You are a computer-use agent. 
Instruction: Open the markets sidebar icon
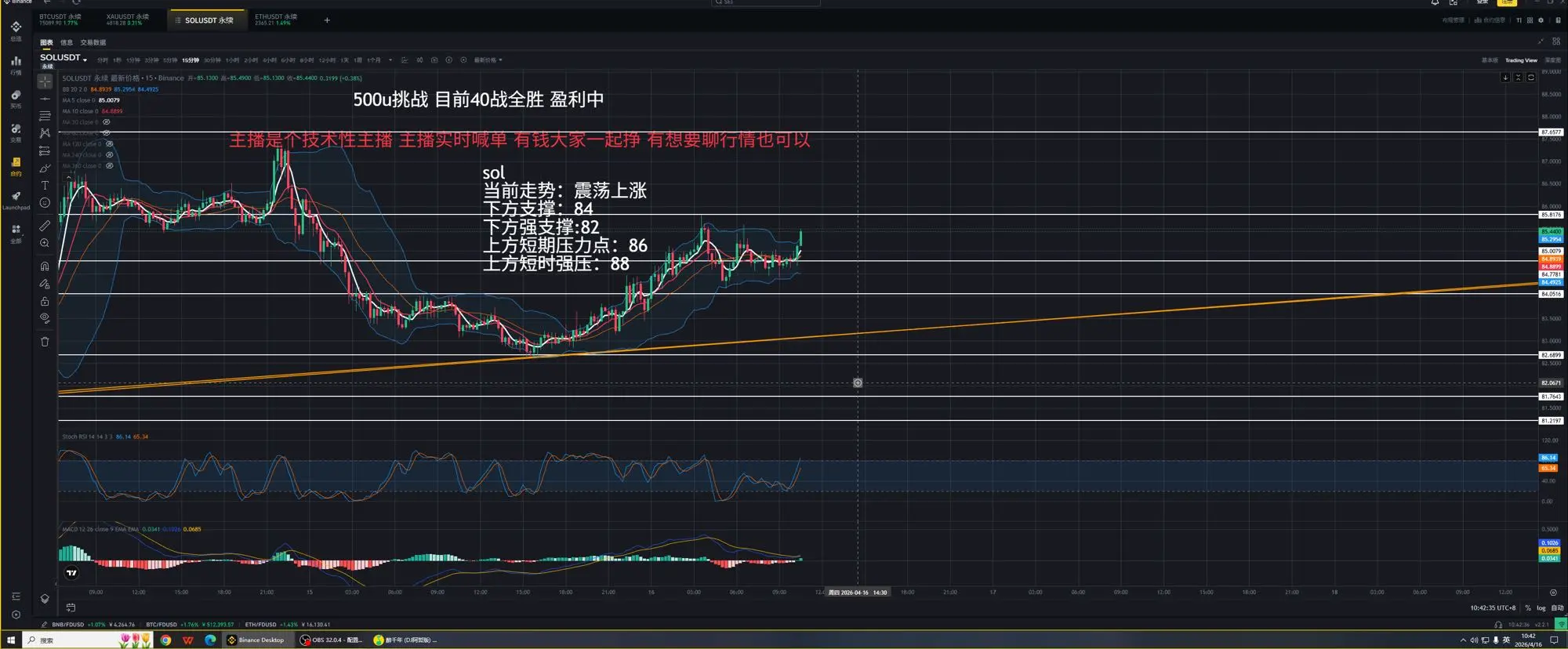[x=16, y=64]
